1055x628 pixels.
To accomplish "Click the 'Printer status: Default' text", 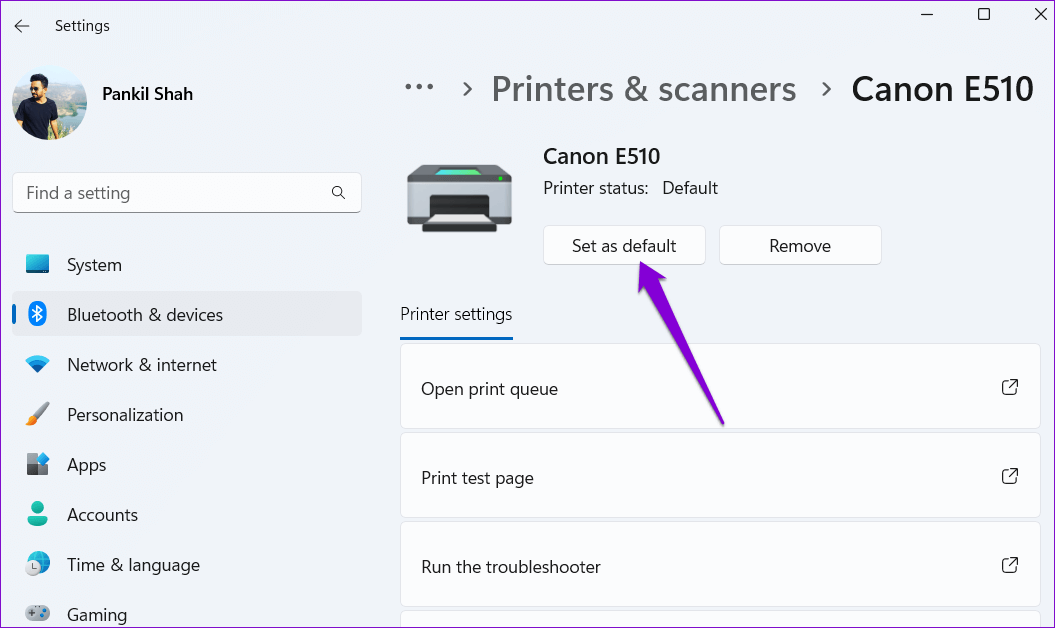I will tap(630, 188).
